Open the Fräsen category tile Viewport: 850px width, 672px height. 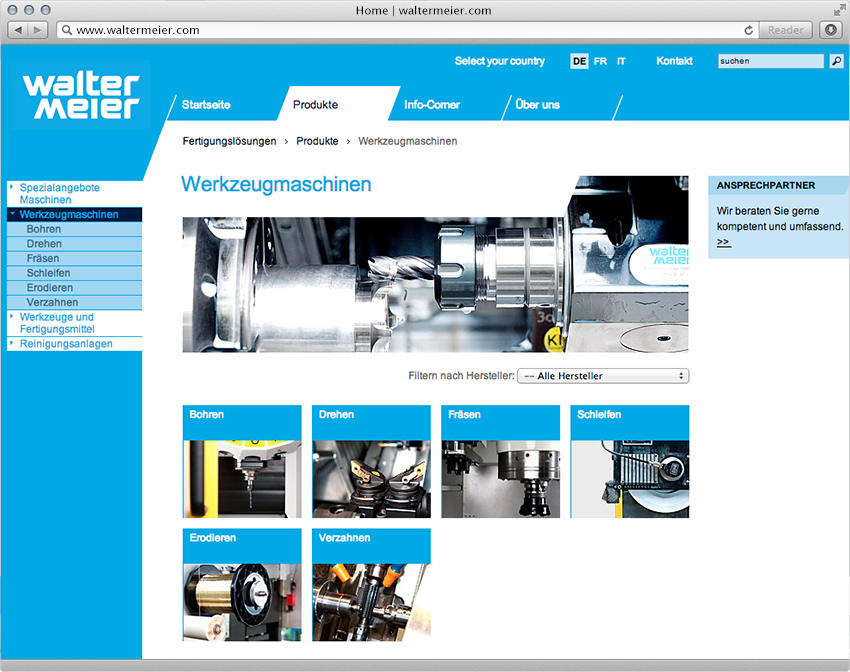tap(500, 461)
